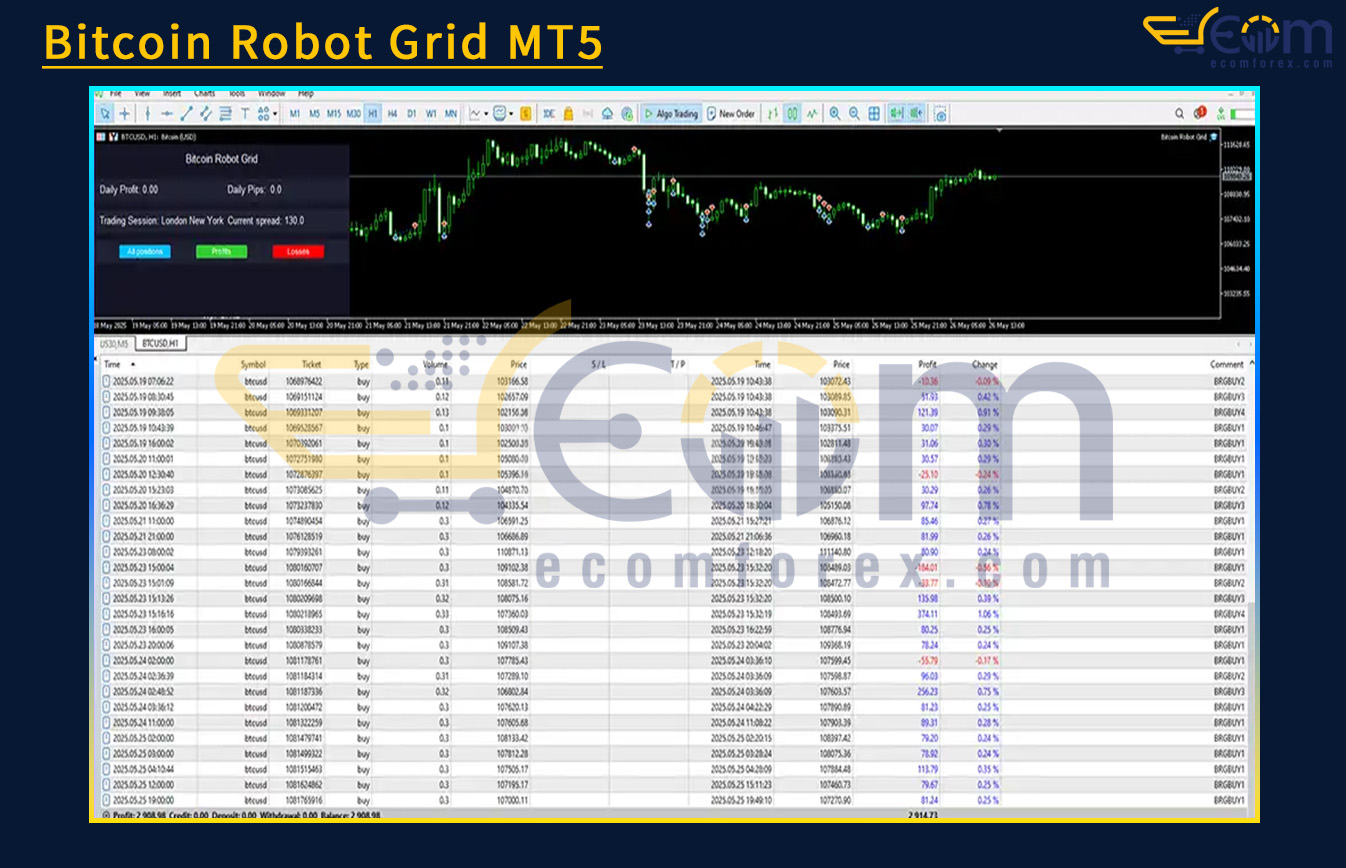Viewport: 1346px width, 868px height.
Task: Click the yellow padlock icon
Action: tap(568, 114)
